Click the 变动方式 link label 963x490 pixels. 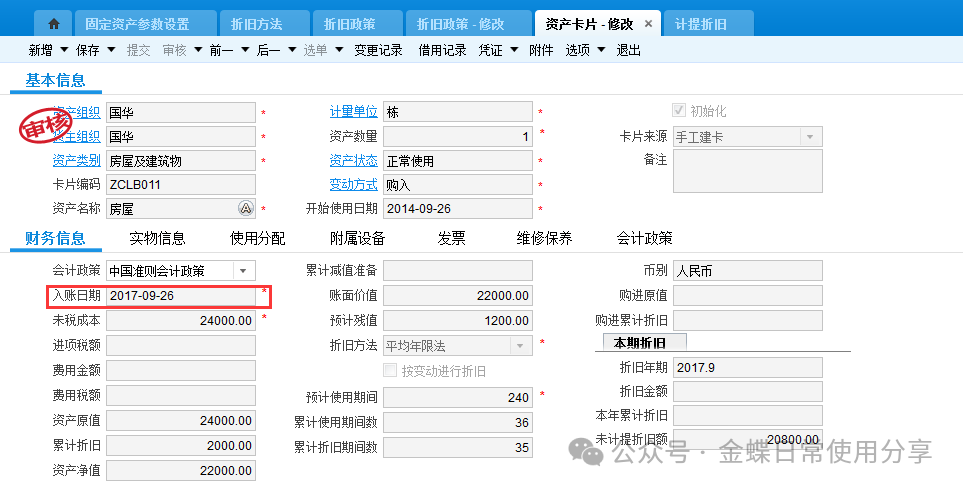(x=353, y=184)
